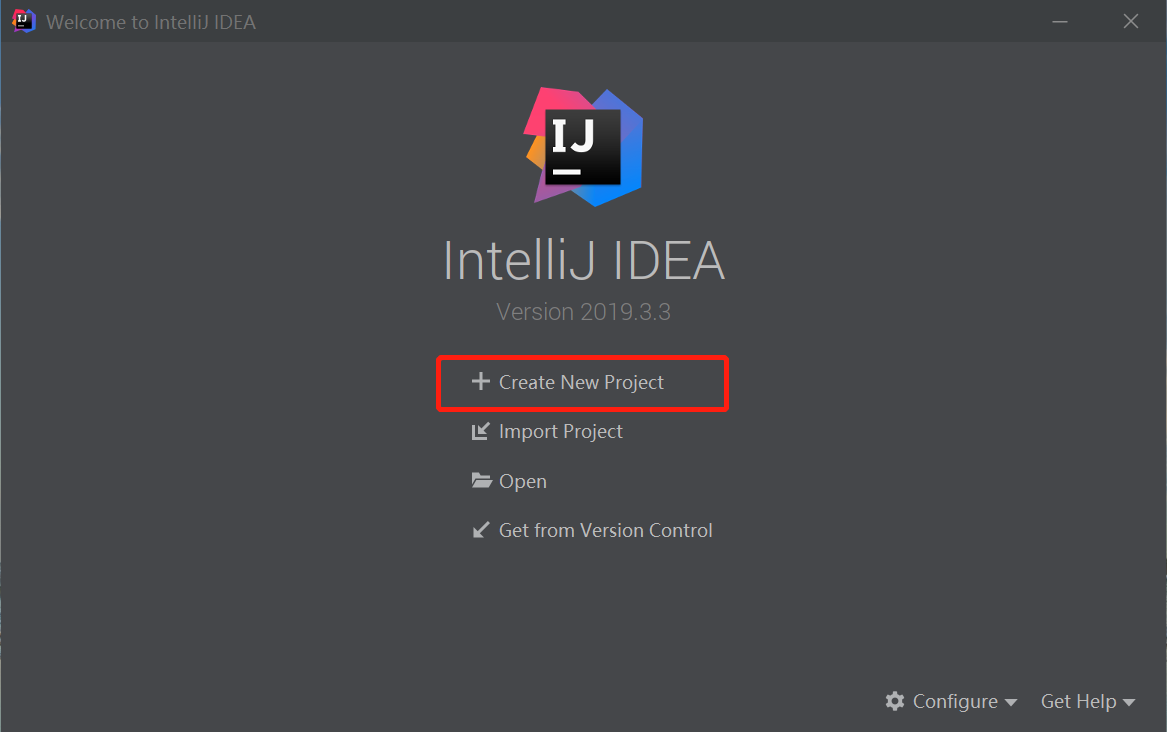
Task: Clone a repository via Get from Version Control
Action: tap(605, 530)
